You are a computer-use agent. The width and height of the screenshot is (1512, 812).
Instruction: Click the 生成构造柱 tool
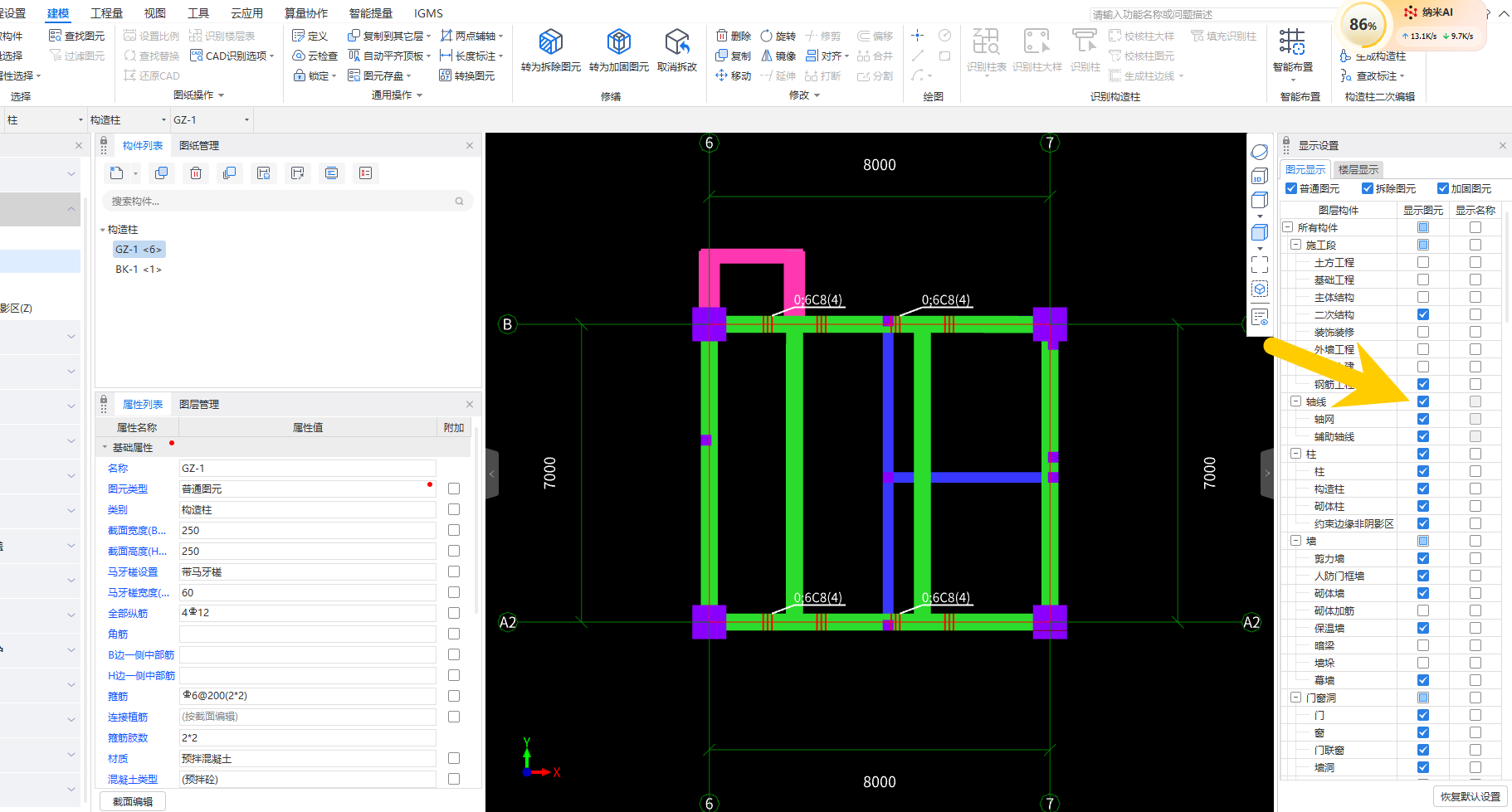(1373, 56)
